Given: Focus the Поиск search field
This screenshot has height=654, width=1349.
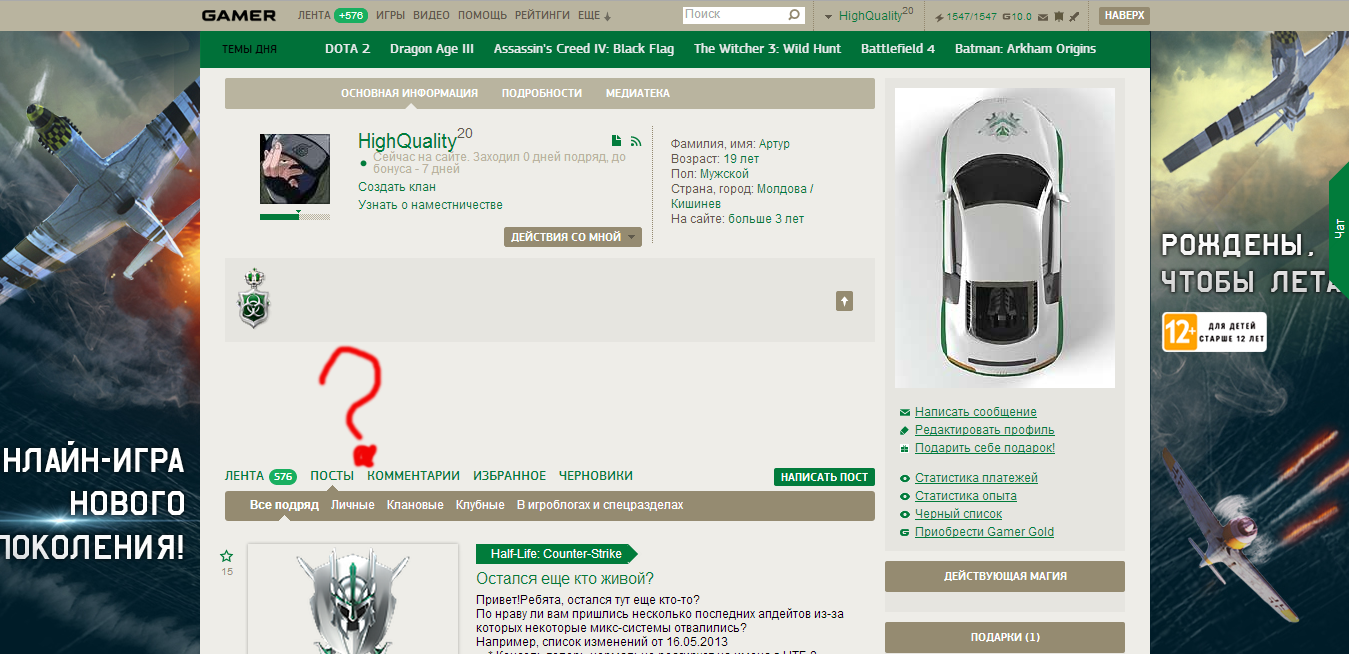Looking at the screenshot, I should [x=736, y=15].
